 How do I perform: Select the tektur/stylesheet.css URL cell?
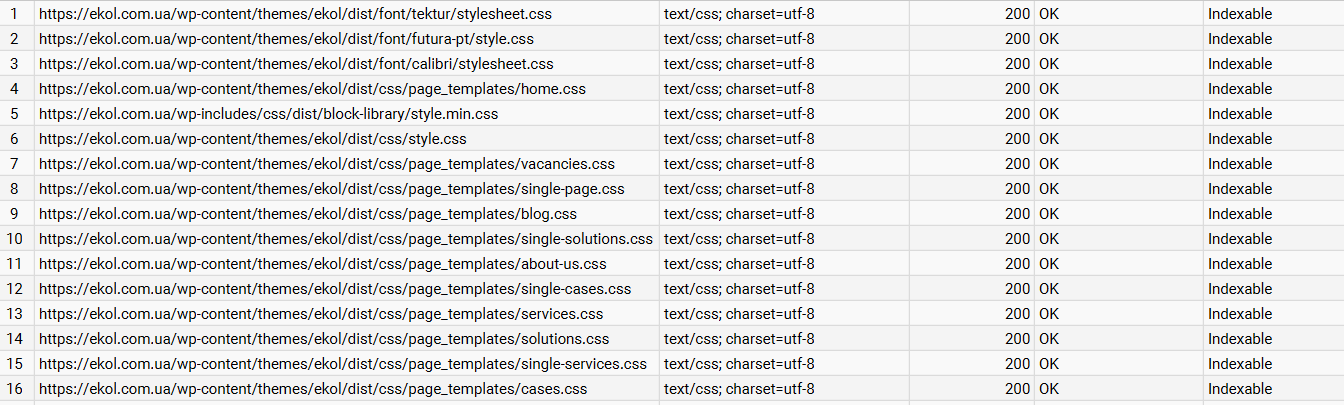[346, 14]
